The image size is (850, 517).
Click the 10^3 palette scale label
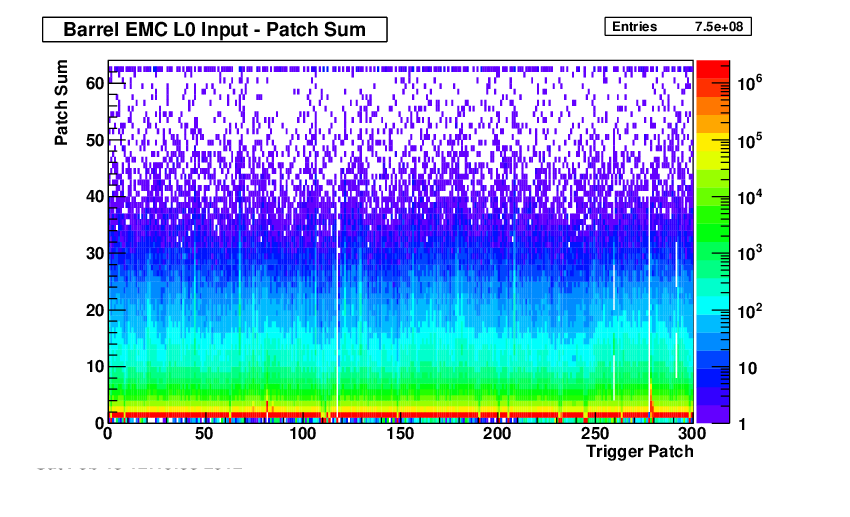750,252
